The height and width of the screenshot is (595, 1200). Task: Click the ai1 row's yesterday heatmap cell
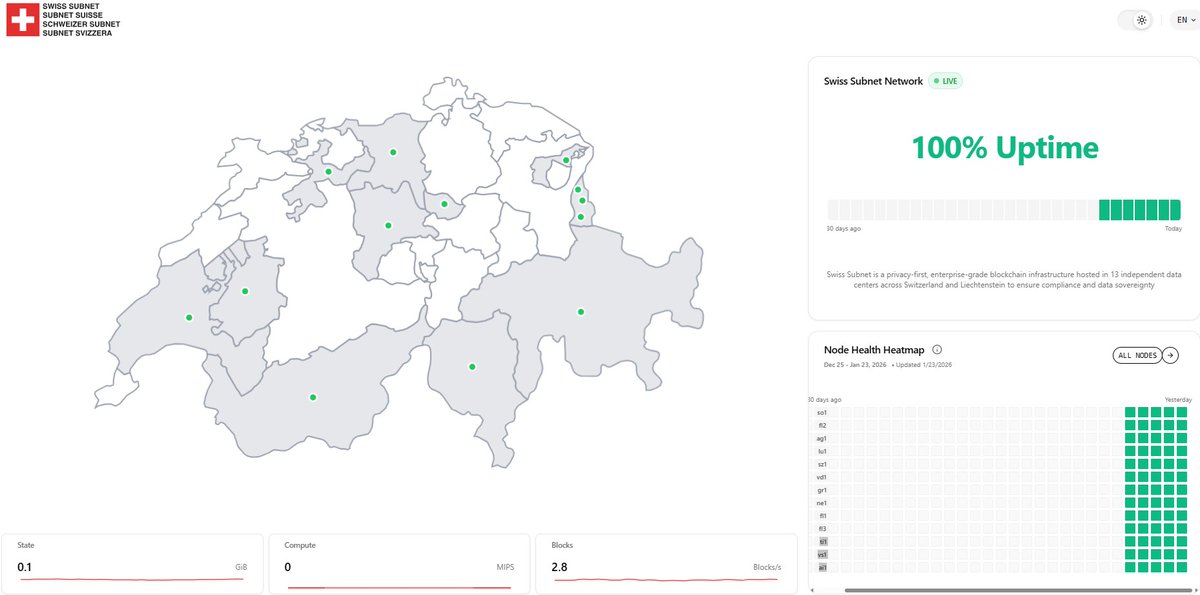coord(1182,567)
